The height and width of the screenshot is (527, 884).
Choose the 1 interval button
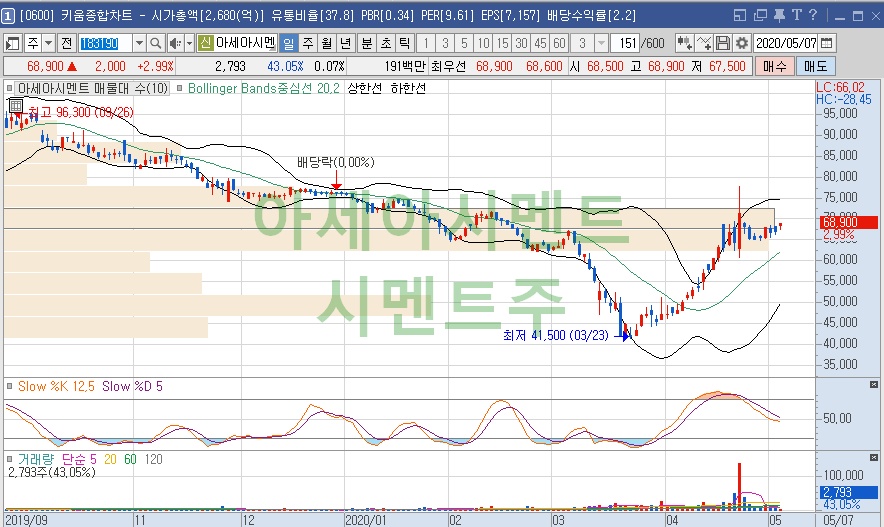(426, 43)
